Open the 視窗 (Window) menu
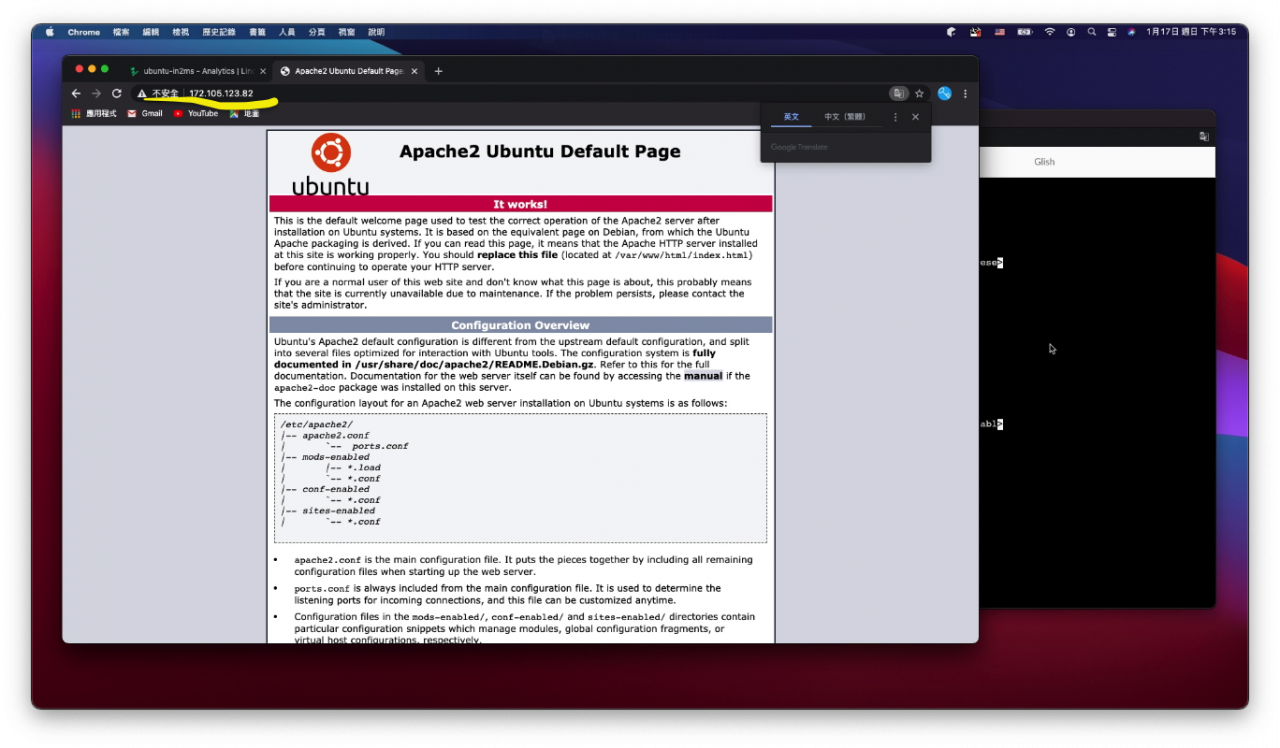Viewport: 1280px width, 748px height. pos(346,32)
